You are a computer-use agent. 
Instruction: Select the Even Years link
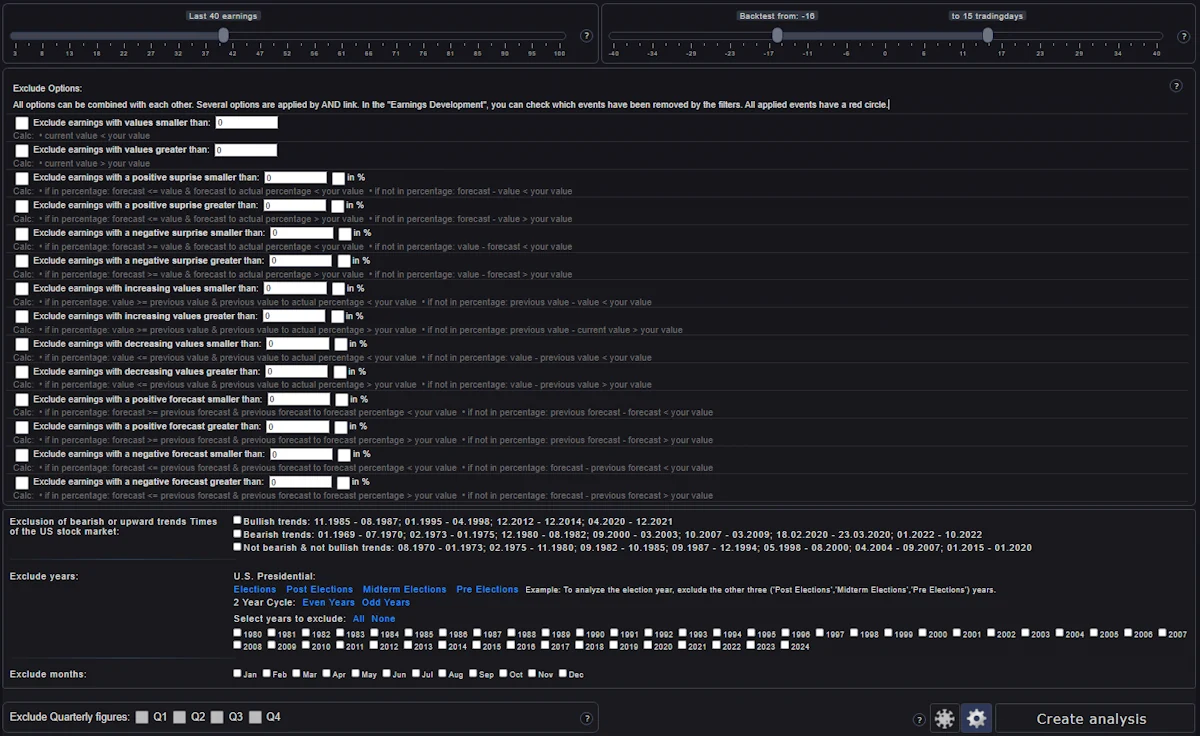point(328,603)
